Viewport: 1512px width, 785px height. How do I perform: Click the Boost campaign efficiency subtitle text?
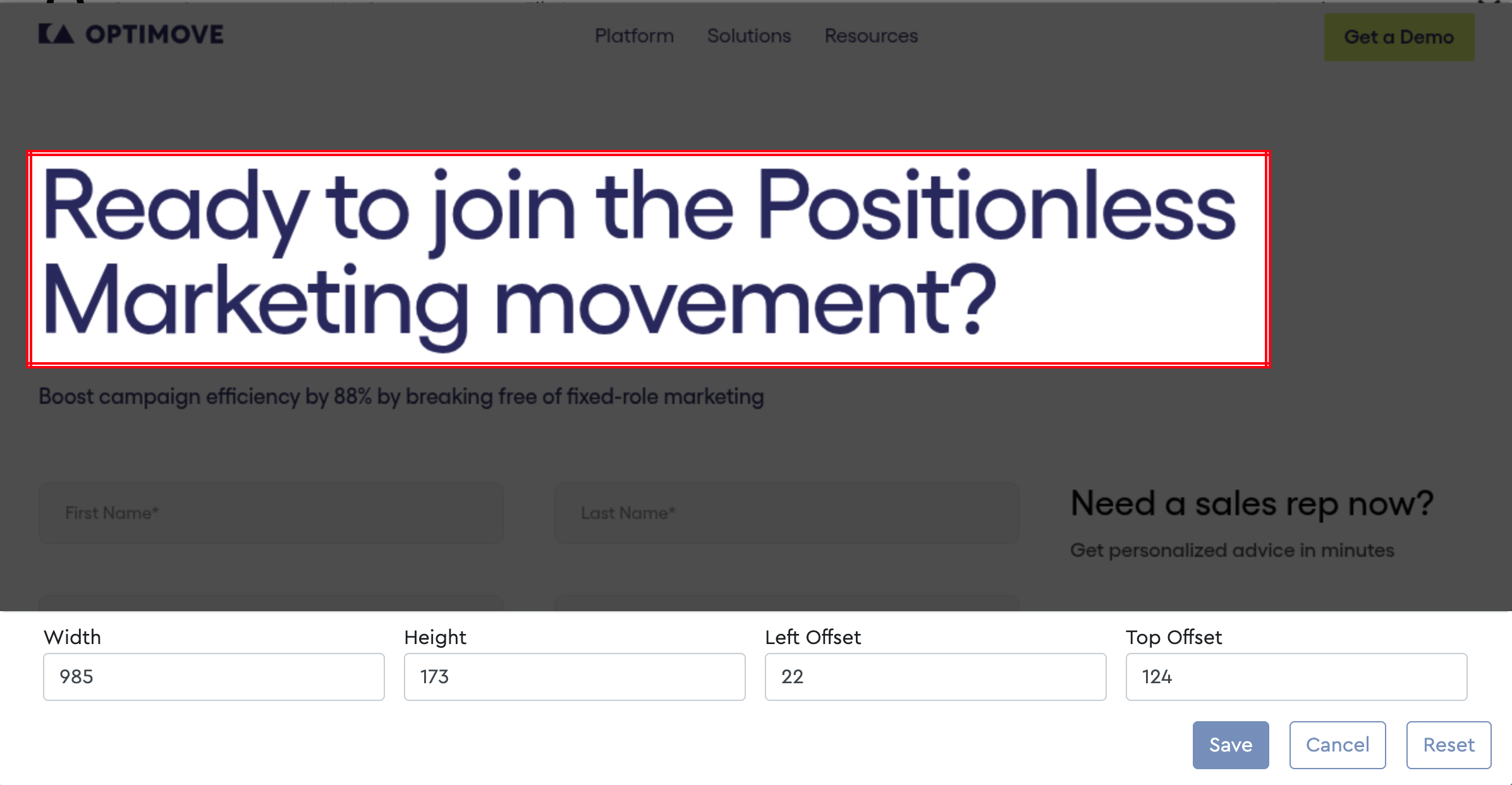click(x=401, y=397)
